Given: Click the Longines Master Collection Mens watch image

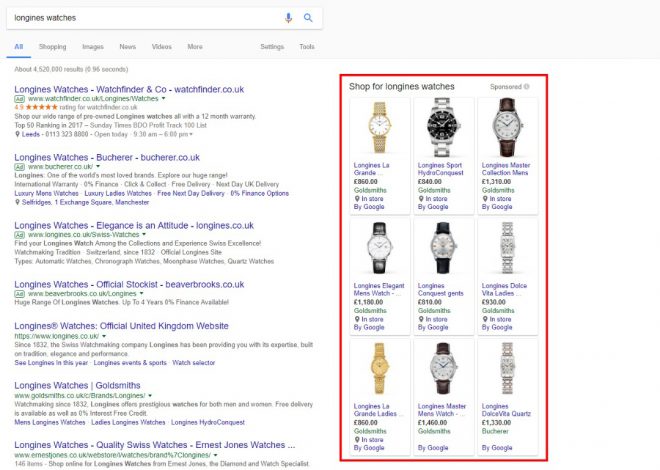Looking at the screenshot, I should point(508,127).
